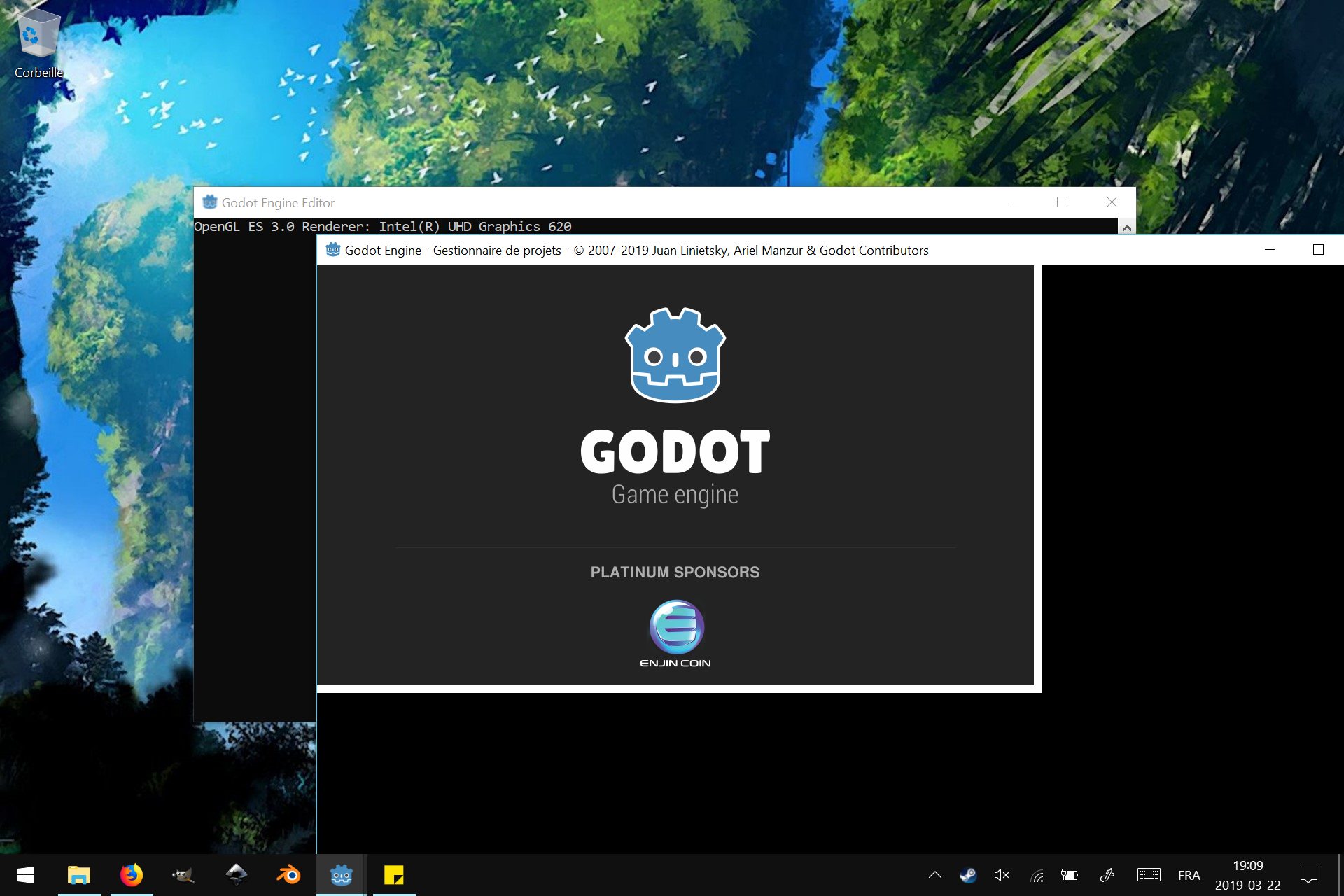Launch Blender from the taskbar
The image size is (1344, 896).
[288, 874]
